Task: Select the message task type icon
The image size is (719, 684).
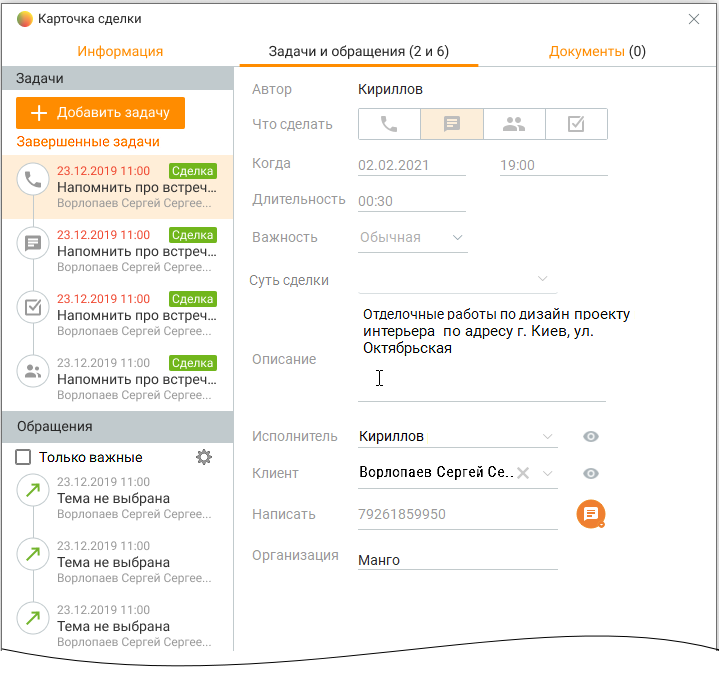Action: point(452,124)
